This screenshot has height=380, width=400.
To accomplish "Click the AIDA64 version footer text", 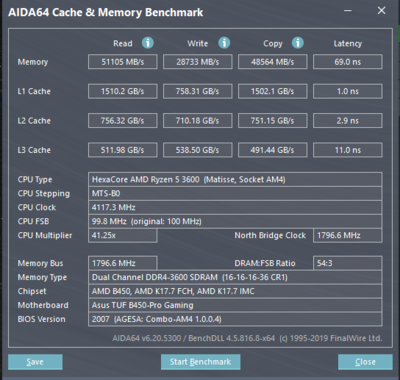I will pyautogui.click(x=247, y=338).
